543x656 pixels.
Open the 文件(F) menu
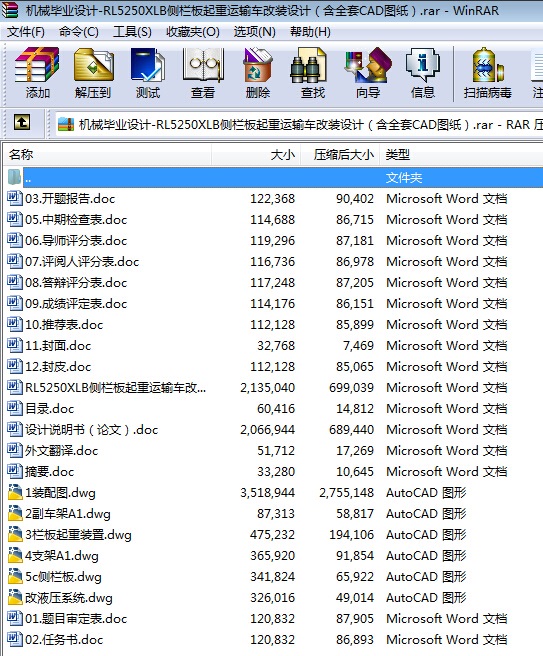point(26,32)
